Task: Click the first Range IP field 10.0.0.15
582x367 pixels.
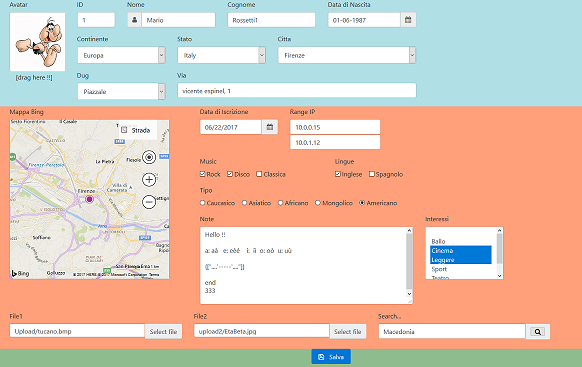Action: (335, 127)
